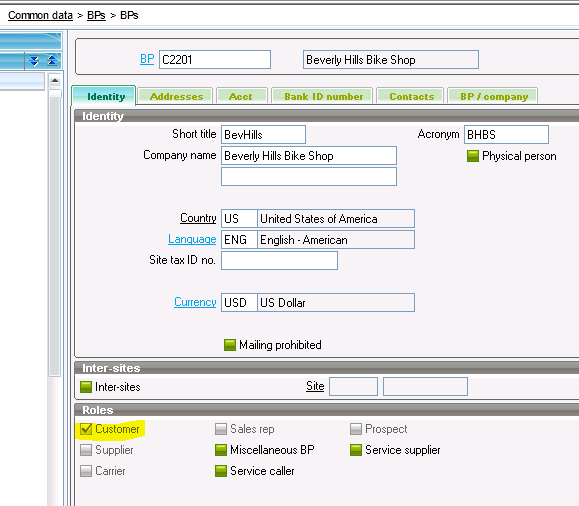
Task: Open the Addresses tab
Action: [176, 96]
